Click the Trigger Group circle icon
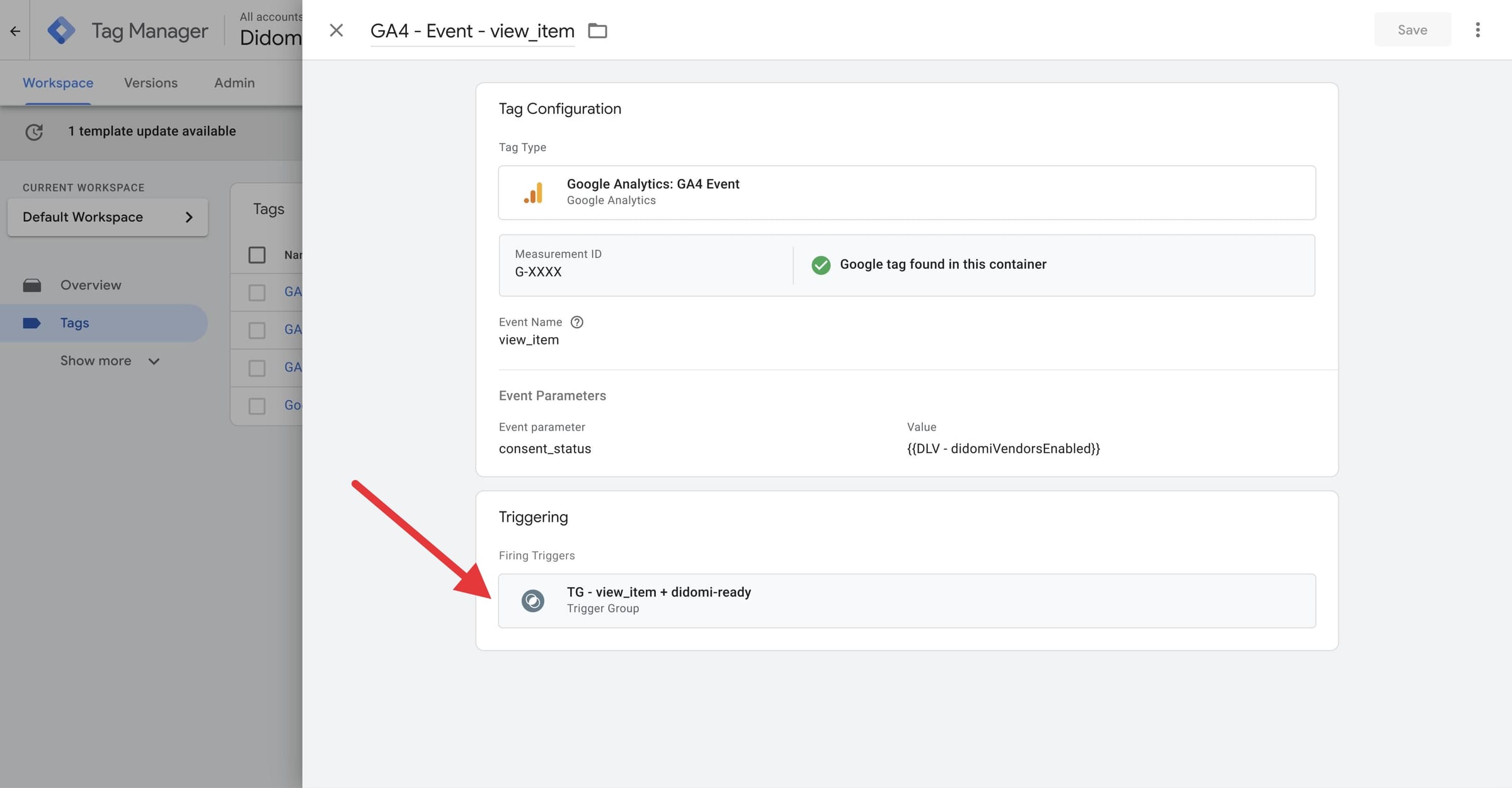The width and height of the screenshot is (1512, 788). click(533, 600)
